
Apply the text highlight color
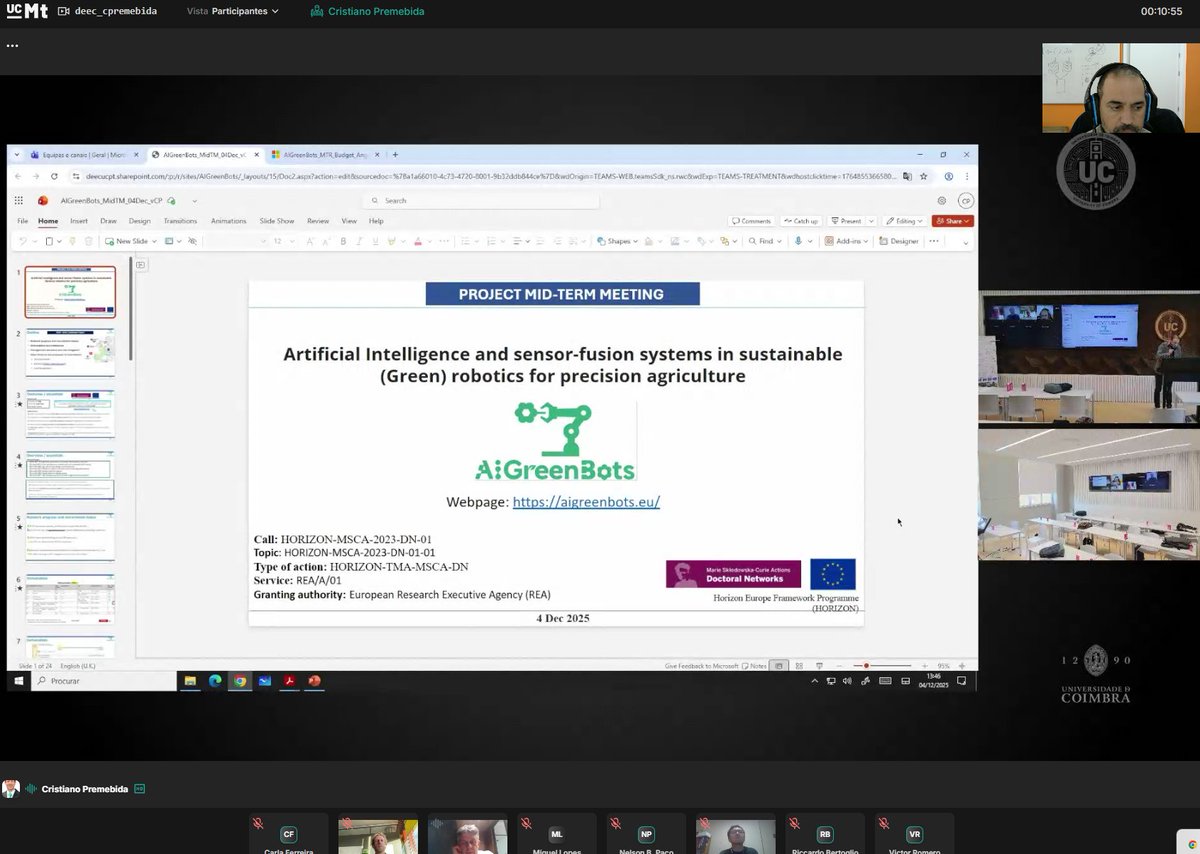[391, 241]
